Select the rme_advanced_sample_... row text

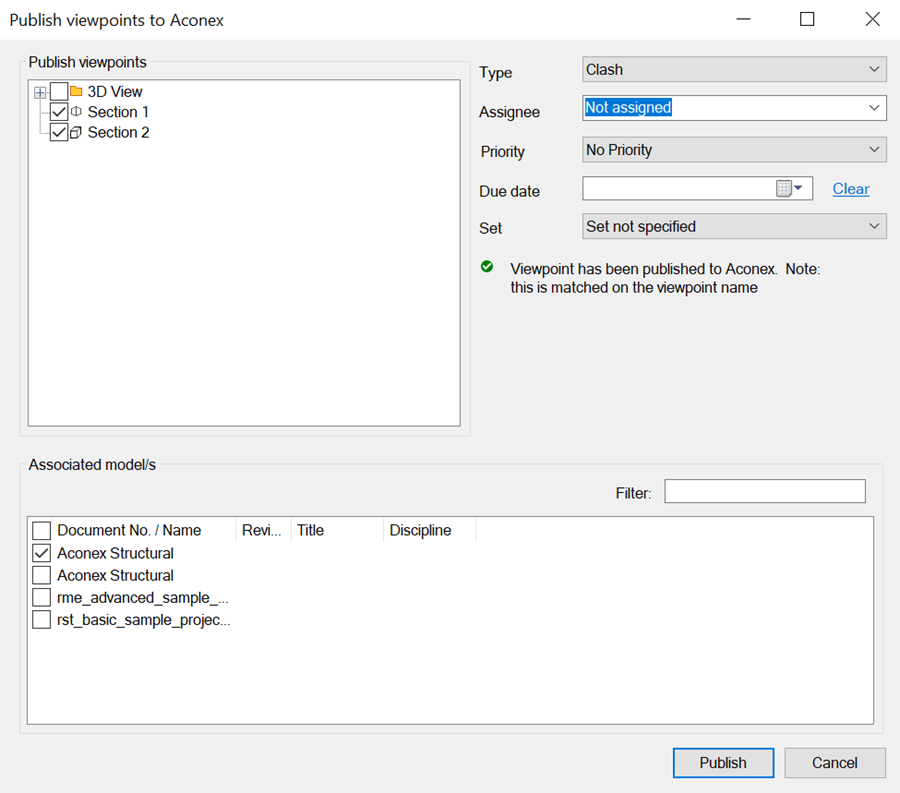(143, 598)
